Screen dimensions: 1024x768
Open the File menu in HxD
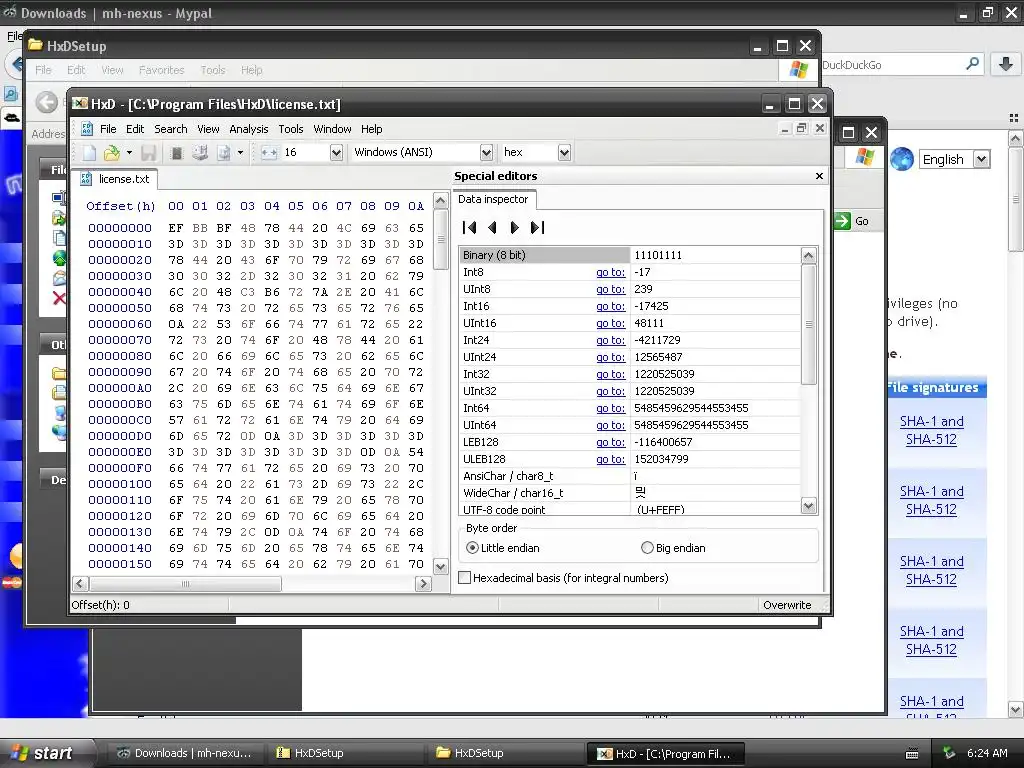108,129
